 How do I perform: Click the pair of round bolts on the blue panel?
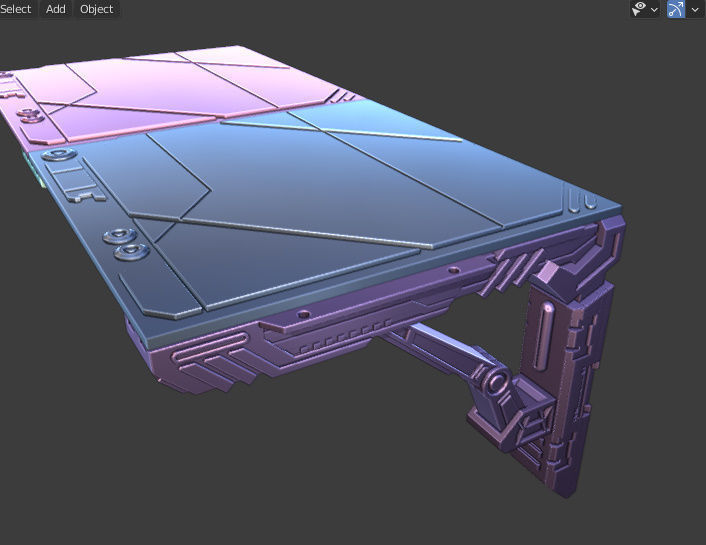click(126, 244)
